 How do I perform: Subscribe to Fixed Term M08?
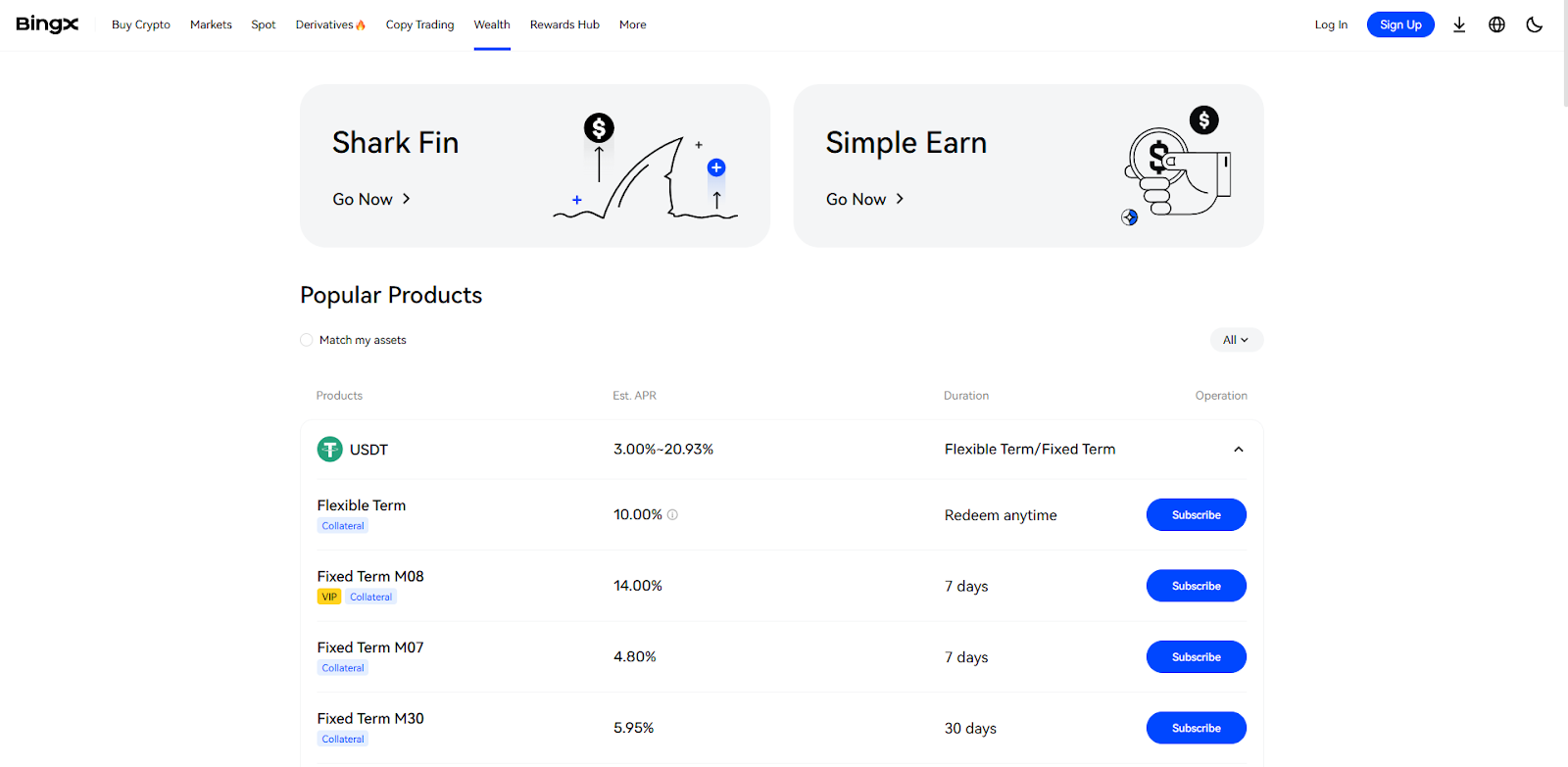[1197, 586]
